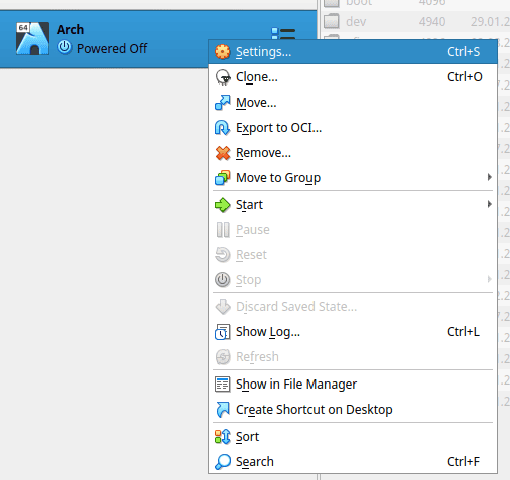The image size is (510, 480).
Task: Click the disabled Refresh entry
Action: point(353,357)
